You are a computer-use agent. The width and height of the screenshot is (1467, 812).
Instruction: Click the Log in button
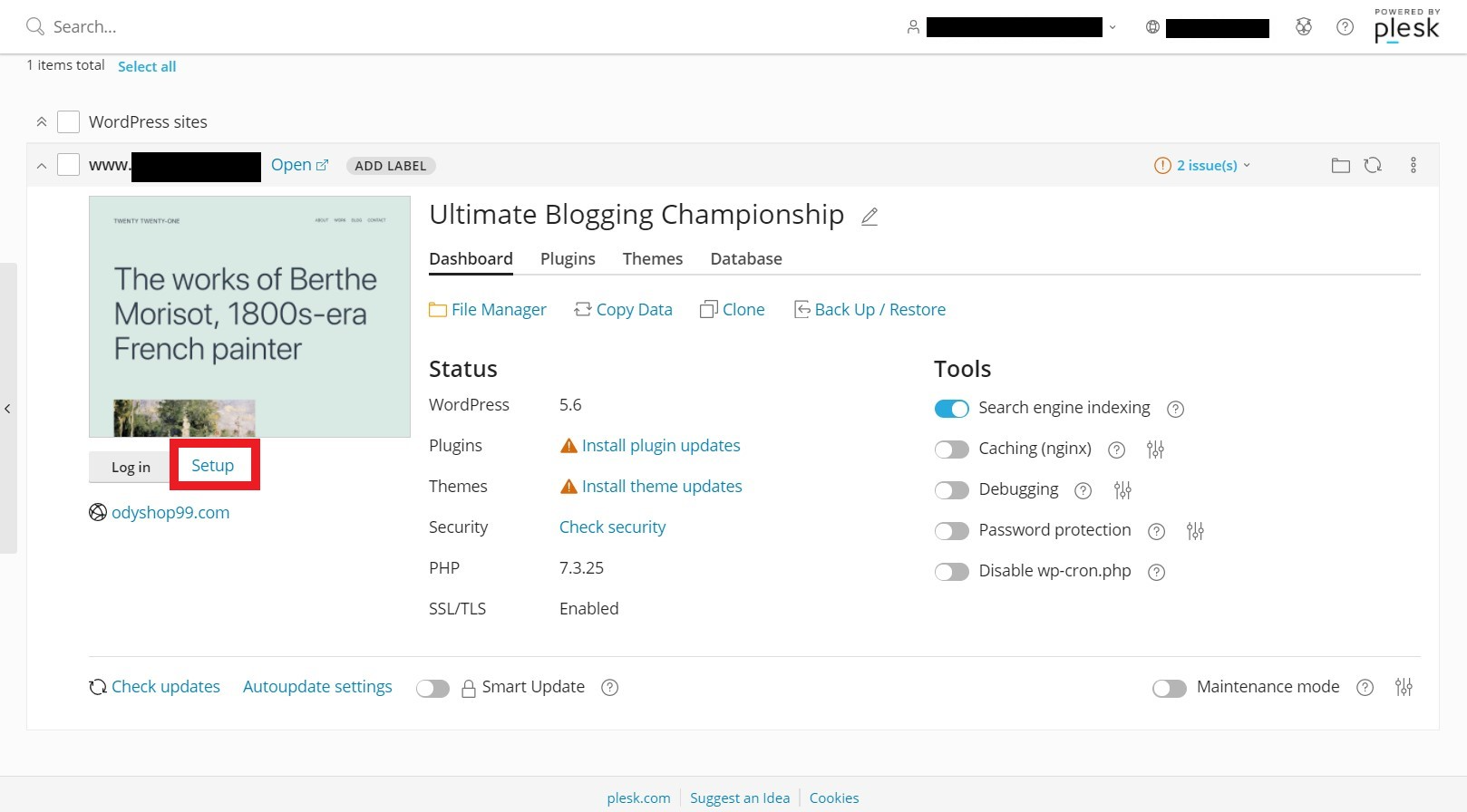(131, 467)
